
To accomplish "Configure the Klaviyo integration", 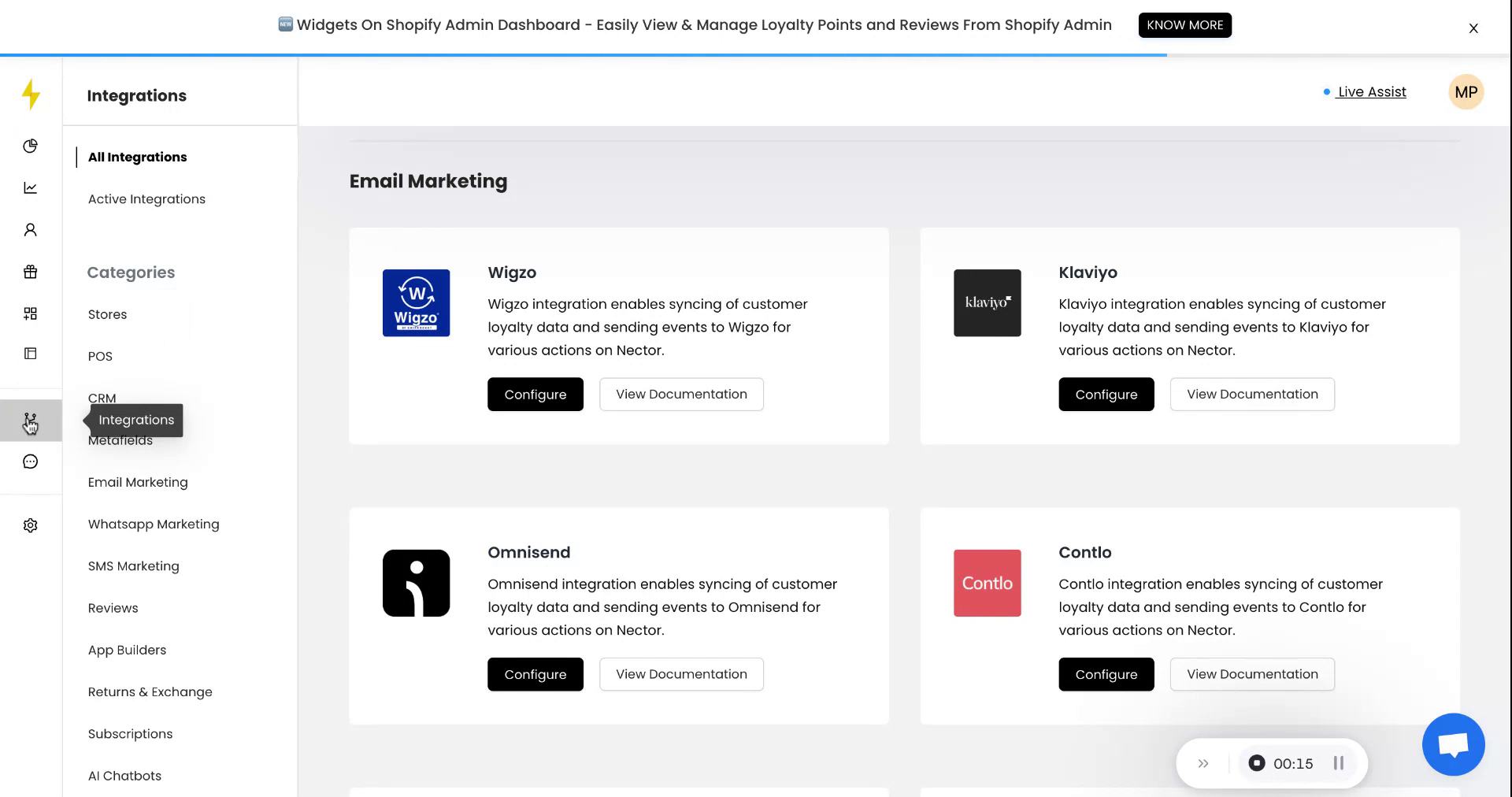I will point(1106,395).
